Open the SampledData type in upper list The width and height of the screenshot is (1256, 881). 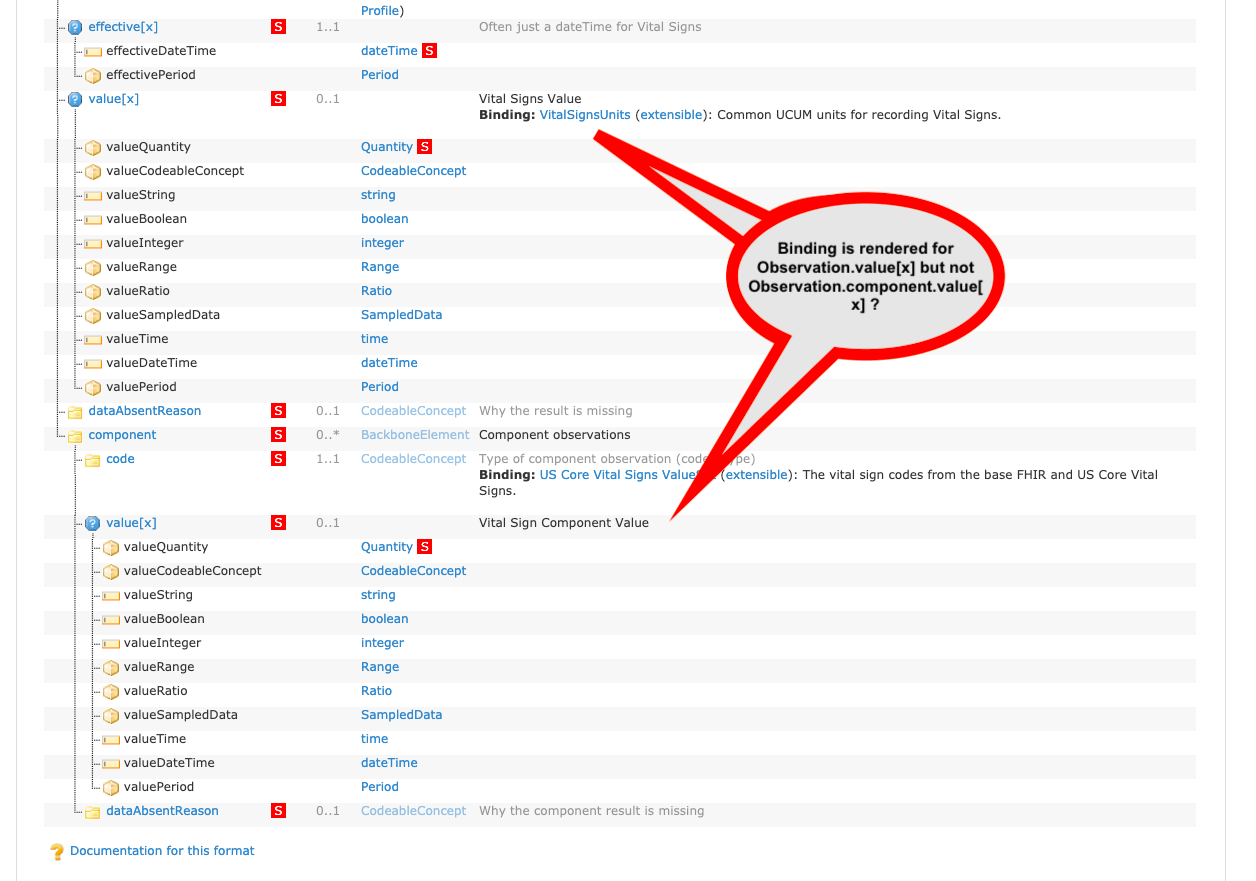[x=401, y=315]
